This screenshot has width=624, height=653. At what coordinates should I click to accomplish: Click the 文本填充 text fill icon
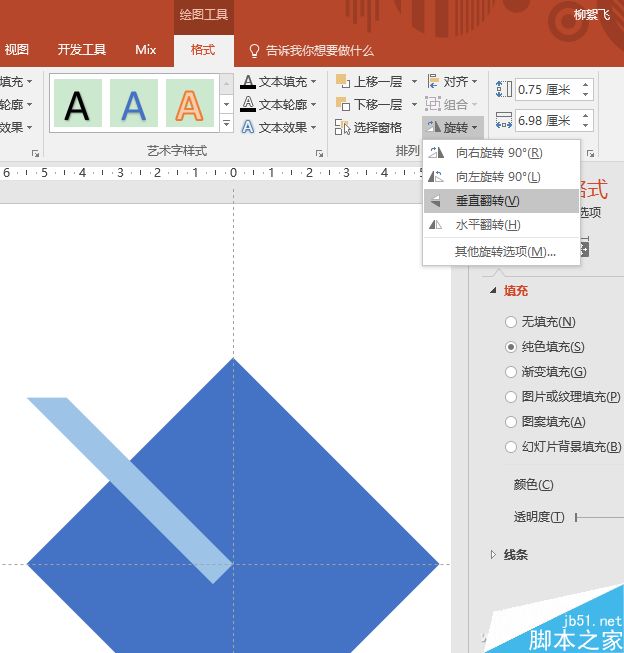pyautogui.click(x=248, y=82)
